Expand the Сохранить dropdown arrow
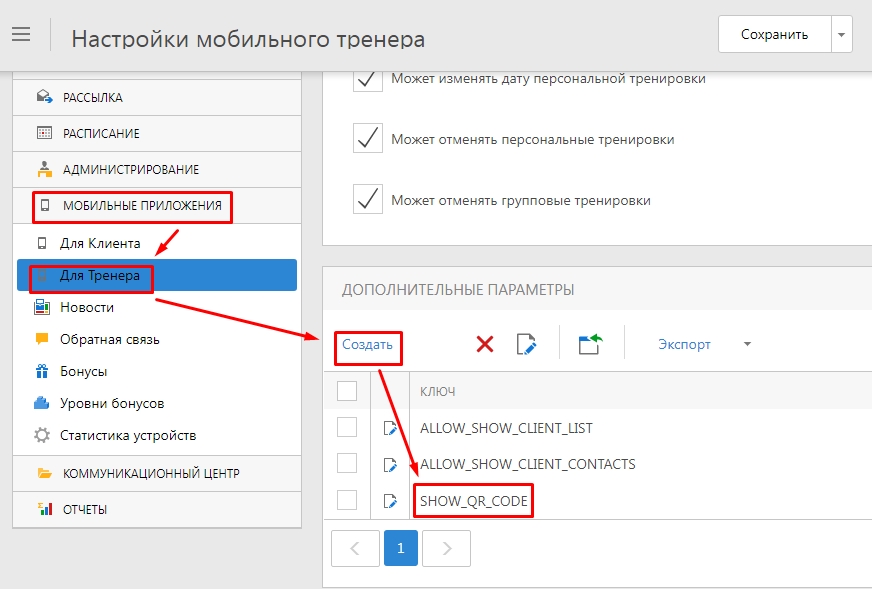 coord(841,34)
